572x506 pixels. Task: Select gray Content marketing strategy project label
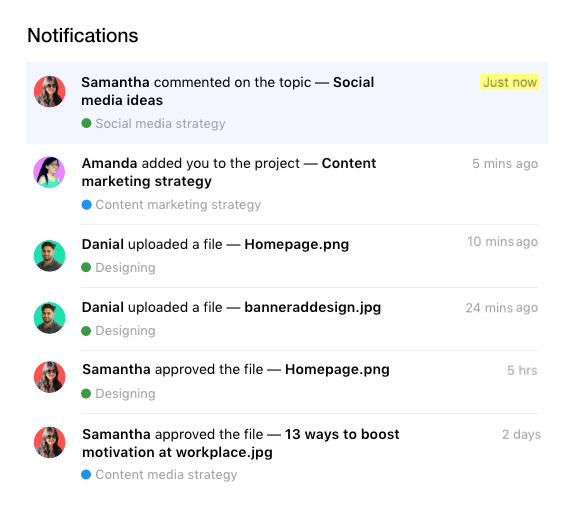pyautogui.click(x=178, y=205)
